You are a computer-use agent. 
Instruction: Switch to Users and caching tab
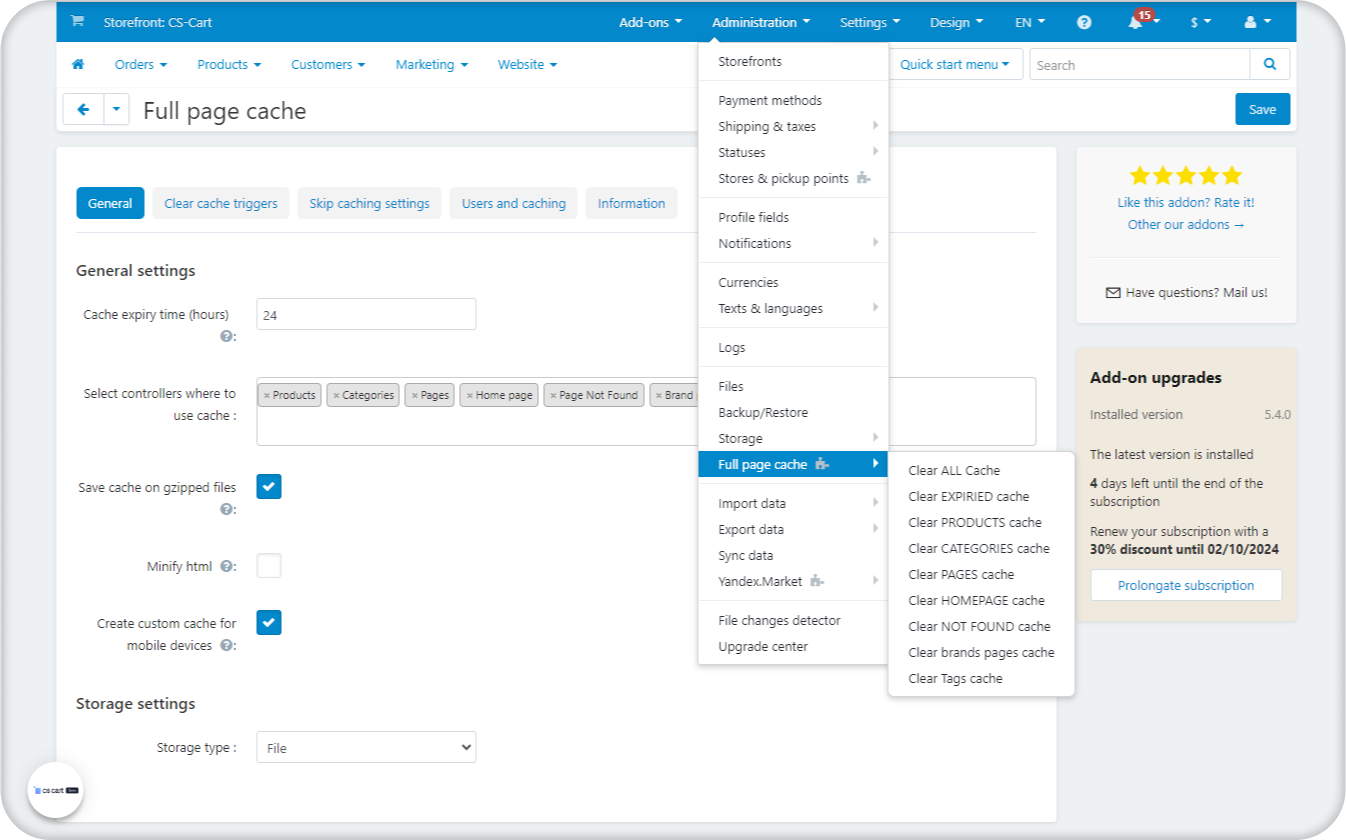513,203
